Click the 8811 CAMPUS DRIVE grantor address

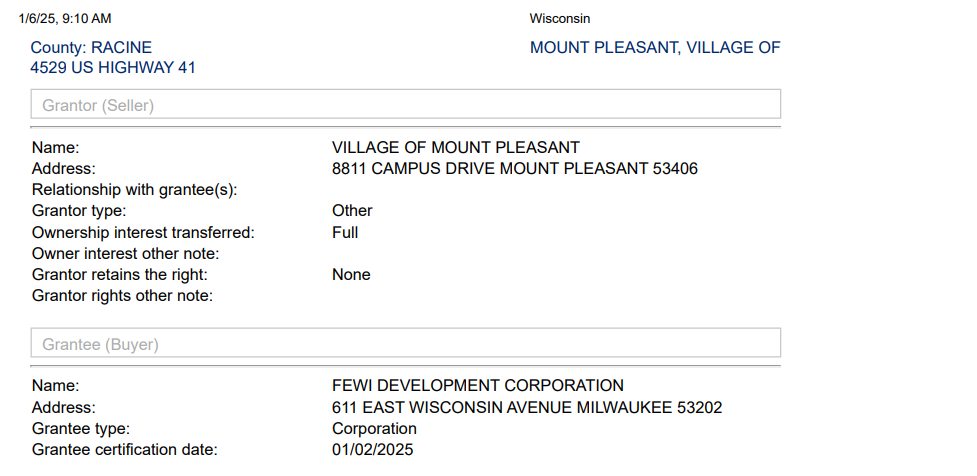(x=514, y=168)
